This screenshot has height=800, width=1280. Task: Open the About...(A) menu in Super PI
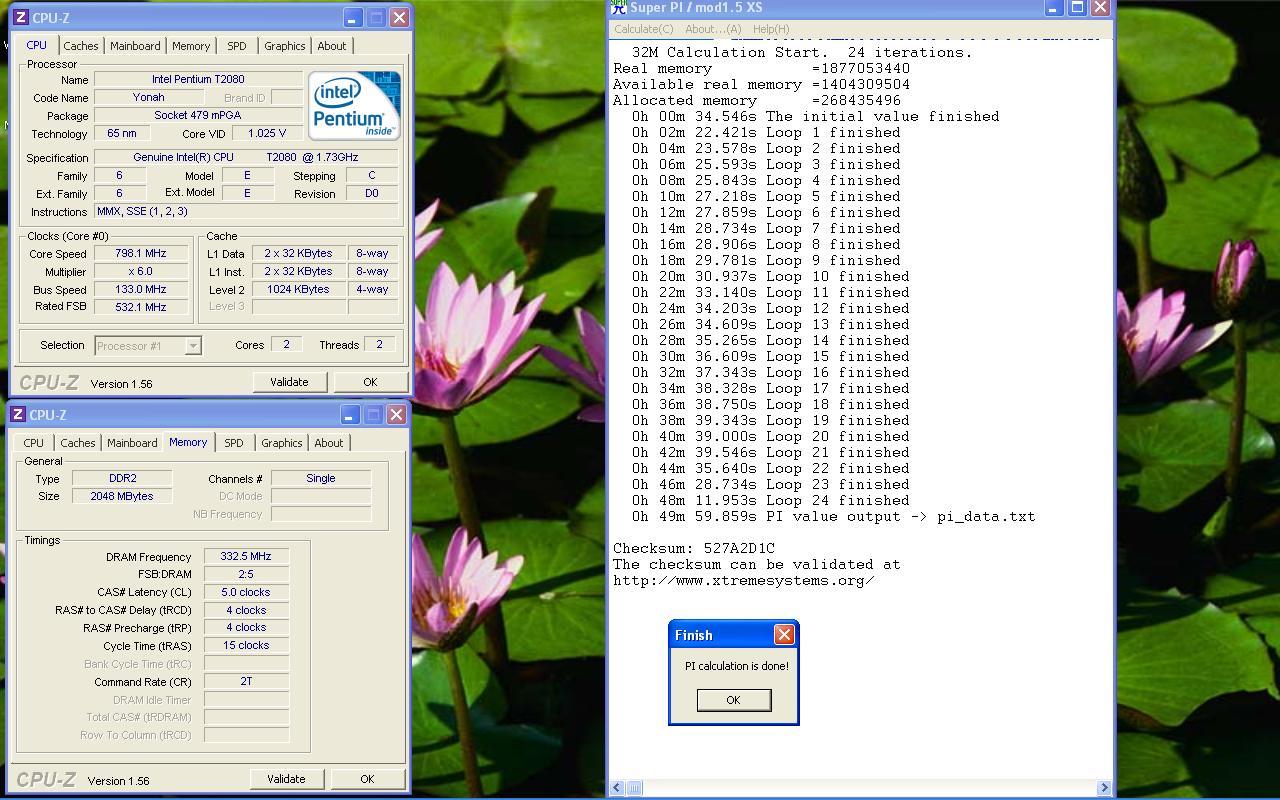pyautogui.click(x=713, y=29)
